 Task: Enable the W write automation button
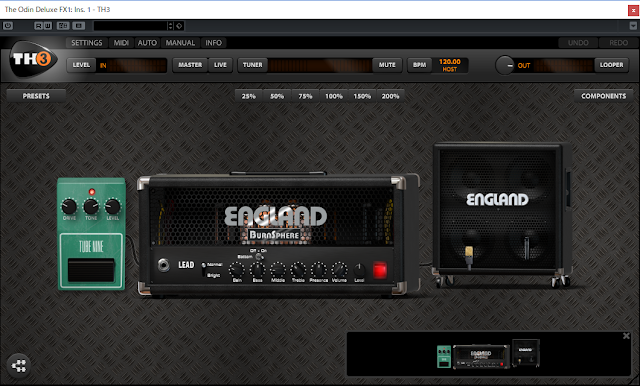tap(47, 26)
